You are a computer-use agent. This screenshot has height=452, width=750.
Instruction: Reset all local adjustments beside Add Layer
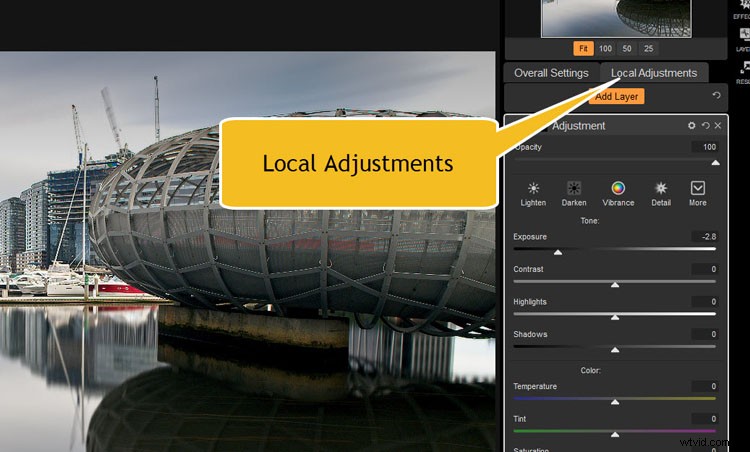[x=716, y=95]
